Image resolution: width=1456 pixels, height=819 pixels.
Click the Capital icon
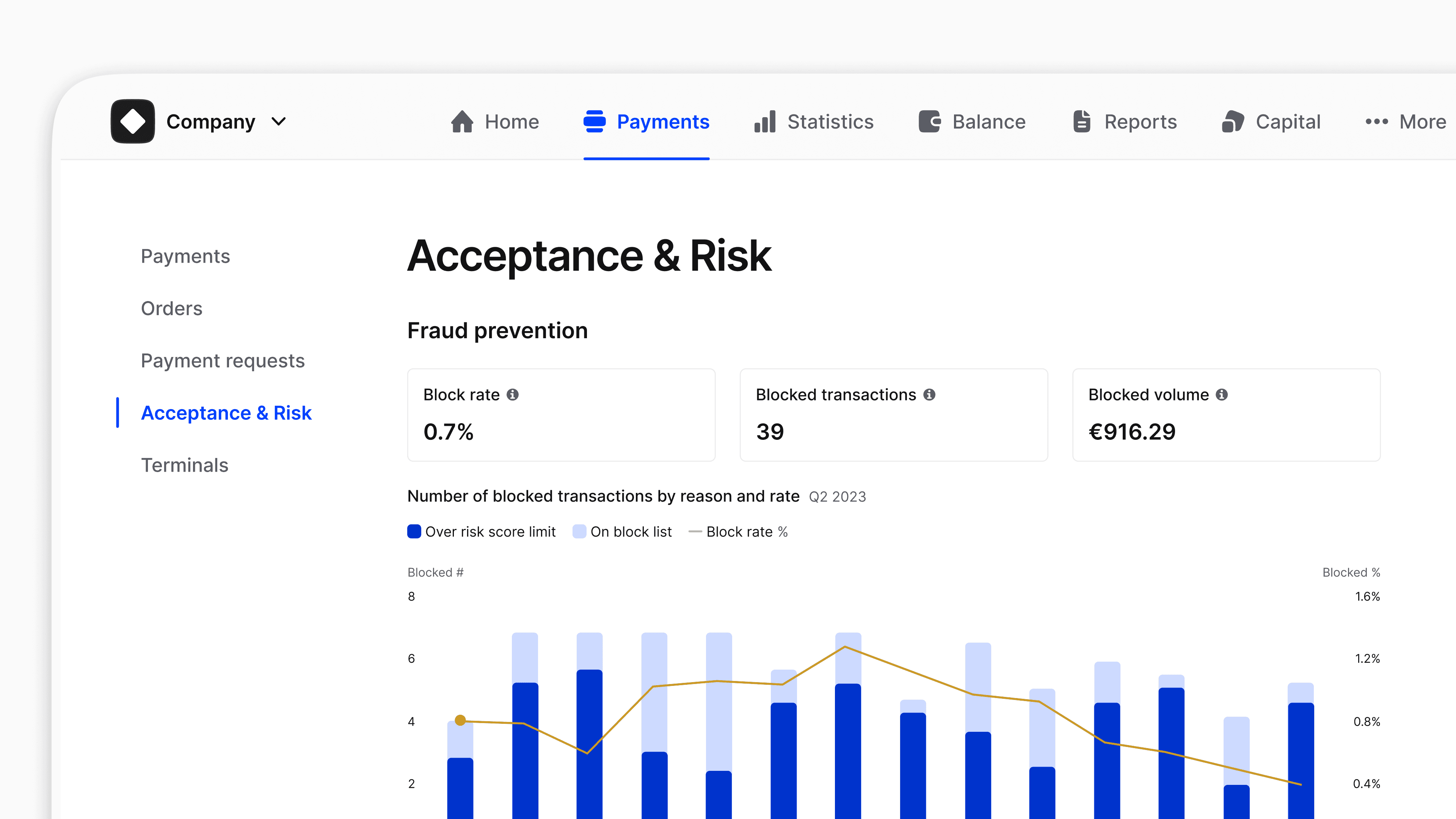[x=1233, y=121]
